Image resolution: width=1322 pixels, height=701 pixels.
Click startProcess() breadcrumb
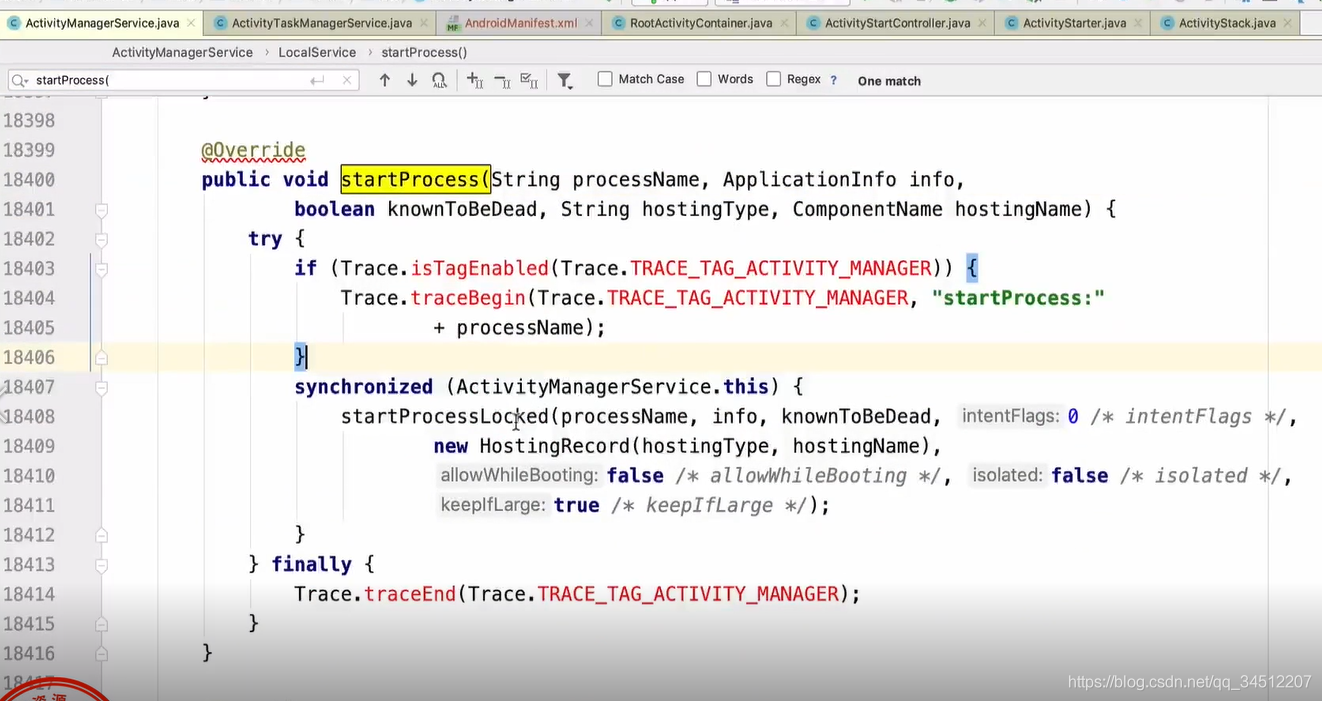424,52
